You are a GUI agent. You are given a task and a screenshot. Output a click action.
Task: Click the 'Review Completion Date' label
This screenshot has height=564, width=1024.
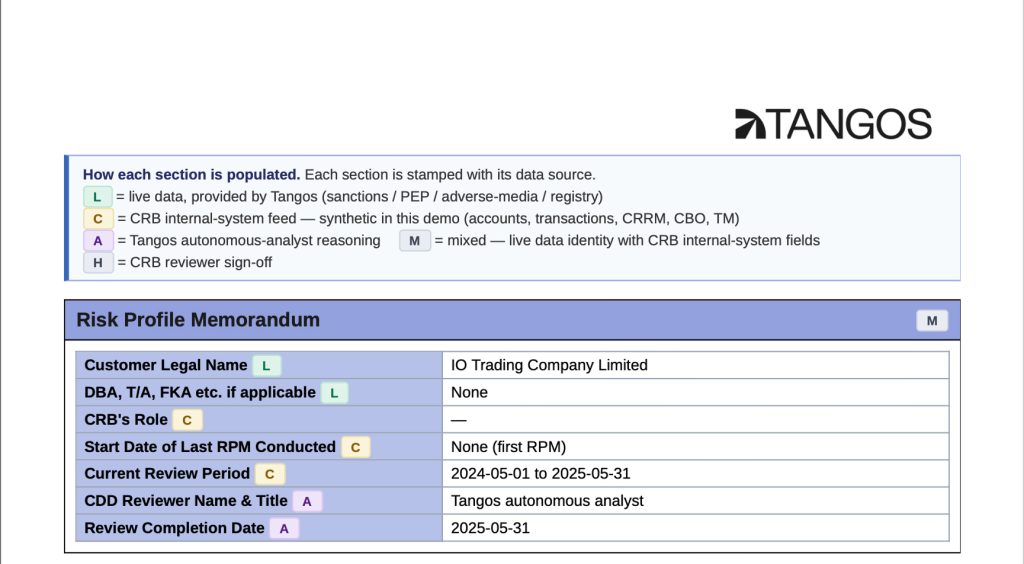click(174, 527)
